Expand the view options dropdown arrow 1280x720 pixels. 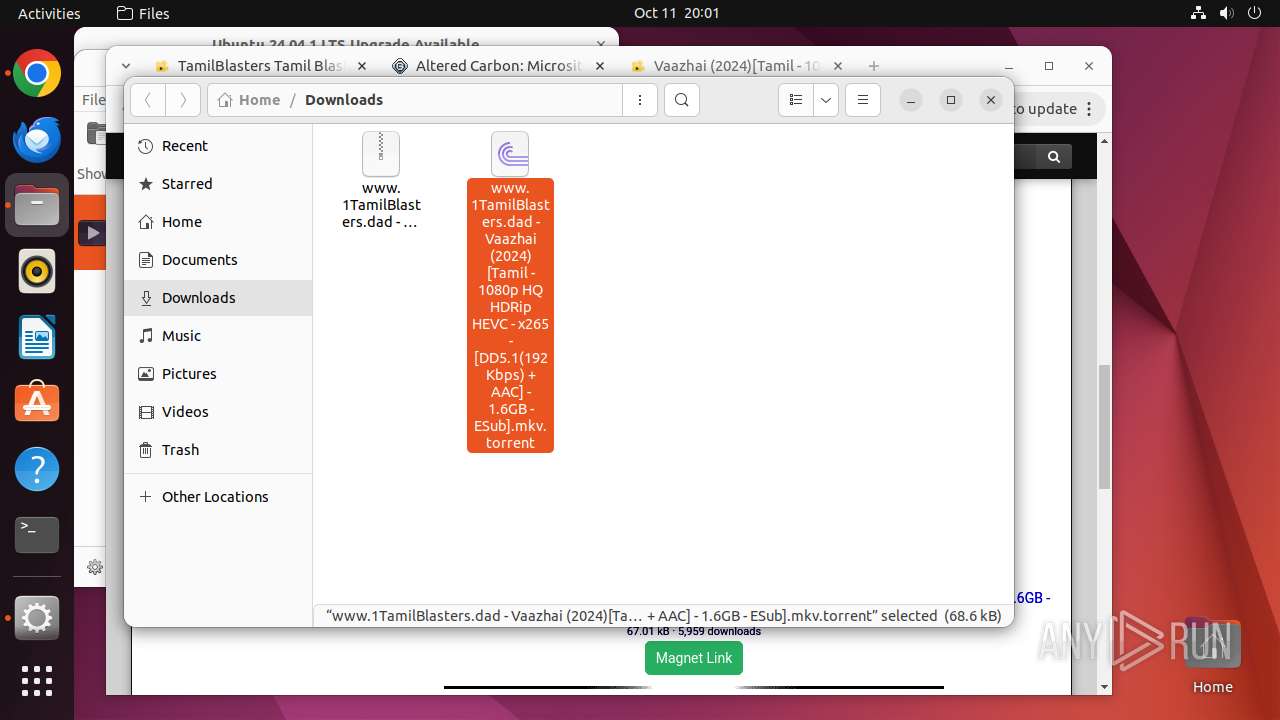[826, 100]
